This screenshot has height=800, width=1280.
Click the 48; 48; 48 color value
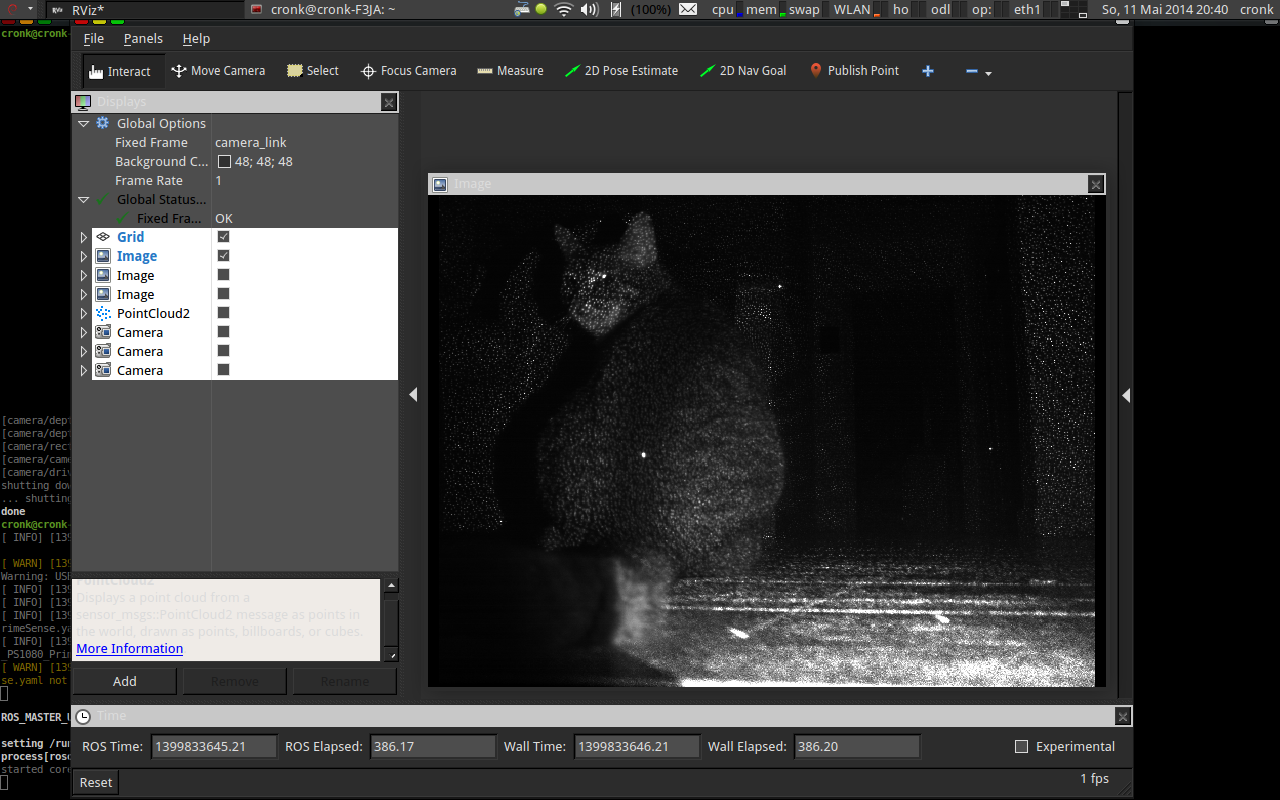point(264,161)
